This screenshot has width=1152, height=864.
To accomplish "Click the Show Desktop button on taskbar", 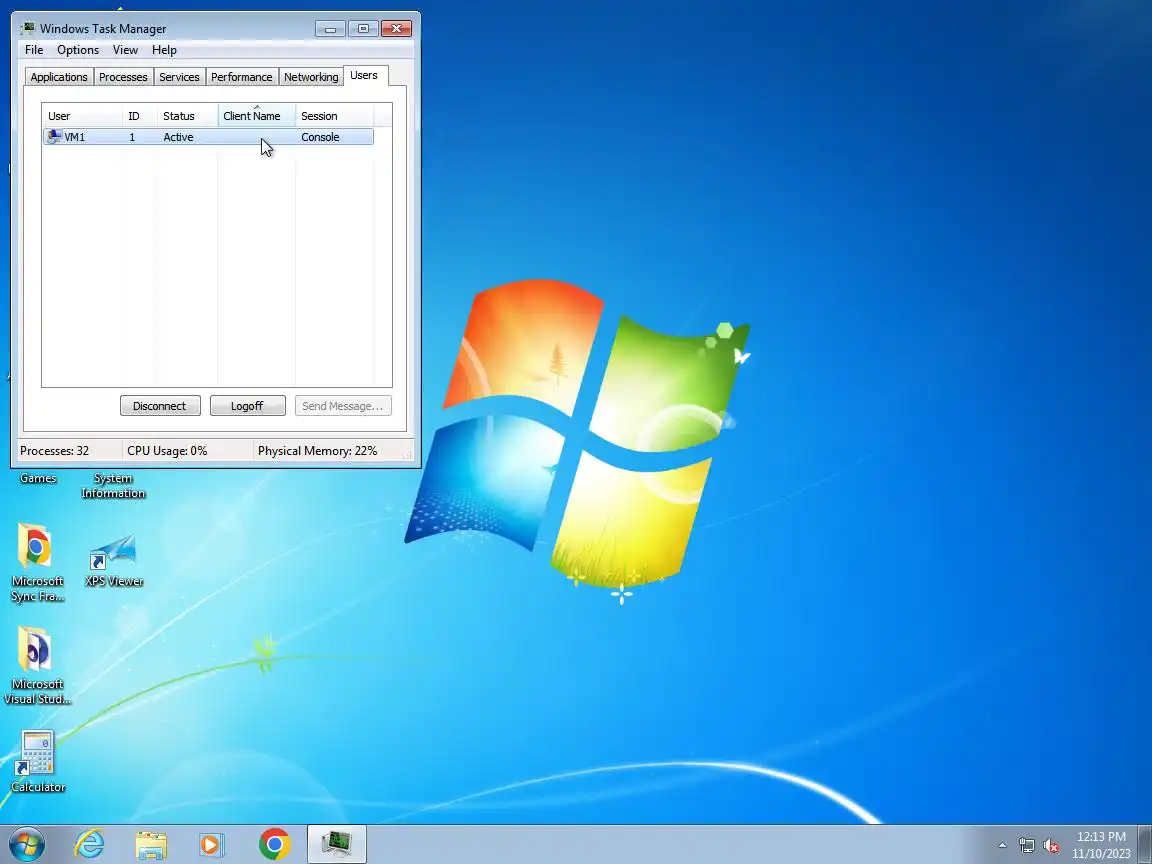I will 1145,844.
